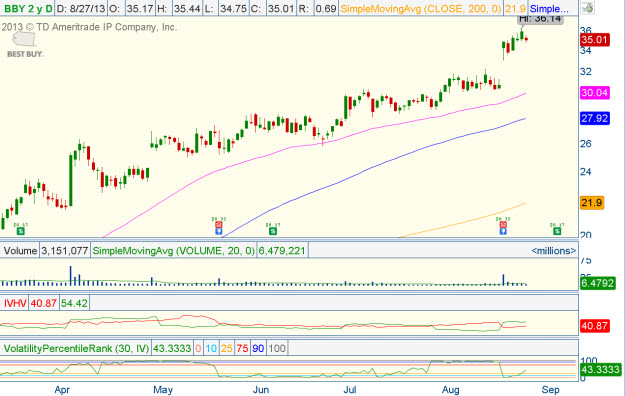Click the Aug label on time axis
The height and width of the screenshot is (396, 625).
[x=450, y=390]
